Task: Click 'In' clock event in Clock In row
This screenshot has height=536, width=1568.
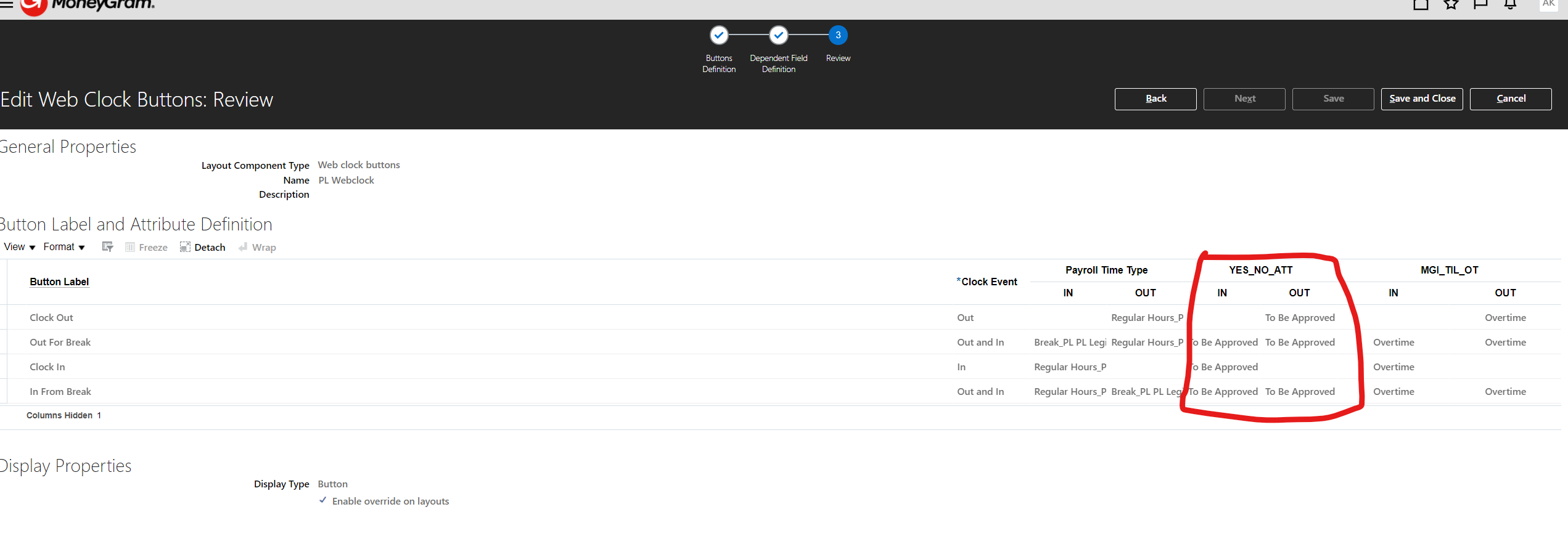Action: 961,367
